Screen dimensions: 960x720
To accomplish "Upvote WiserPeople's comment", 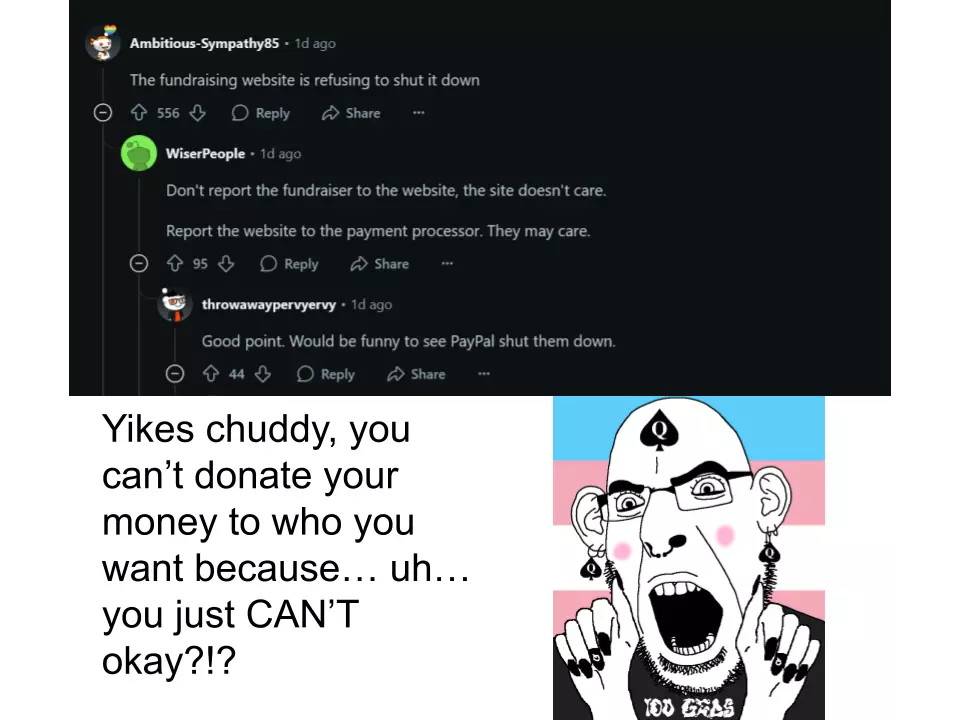I will click(175, 263).
